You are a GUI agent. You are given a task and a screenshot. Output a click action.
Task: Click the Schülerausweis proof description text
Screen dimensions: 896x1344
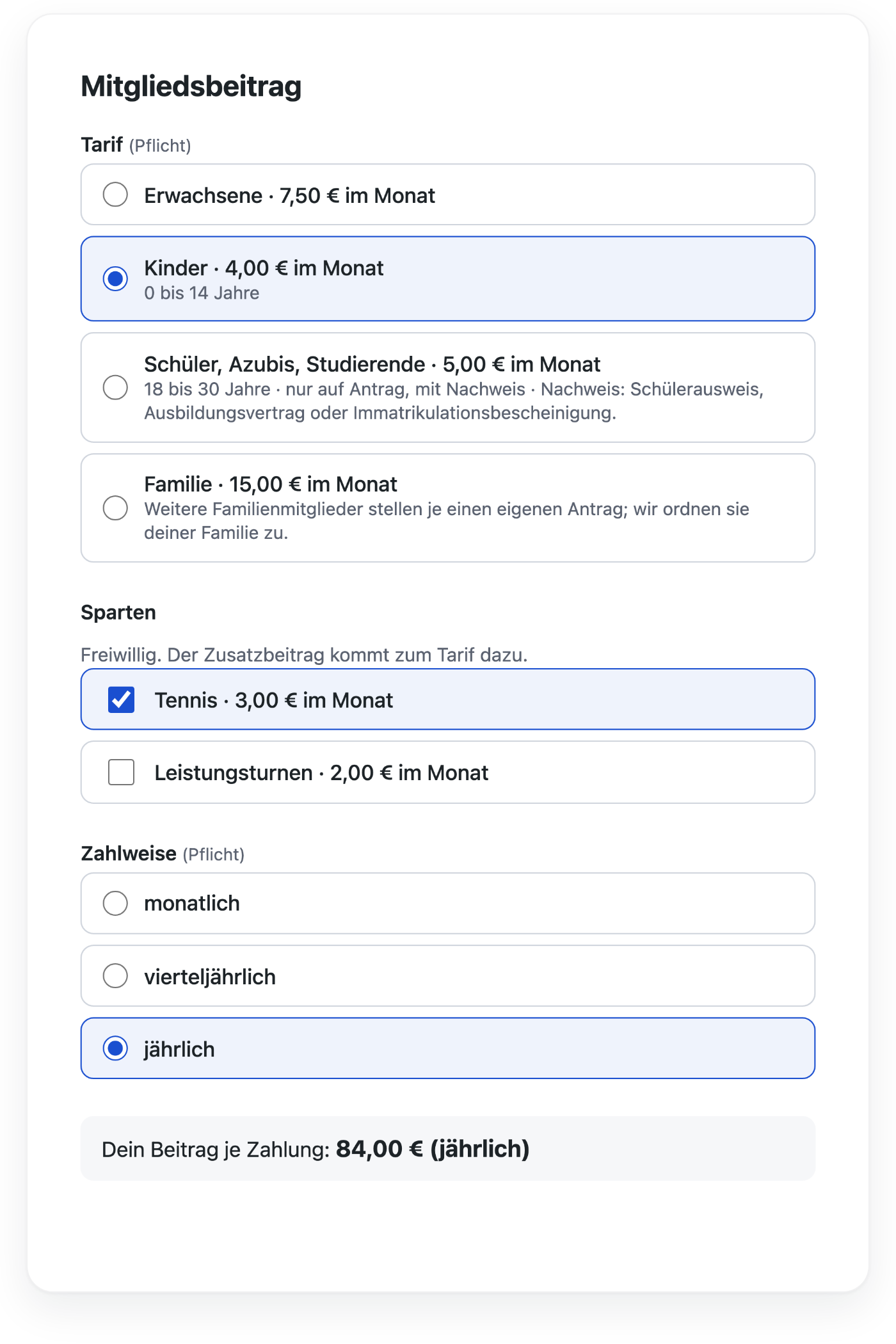point(454,401)
